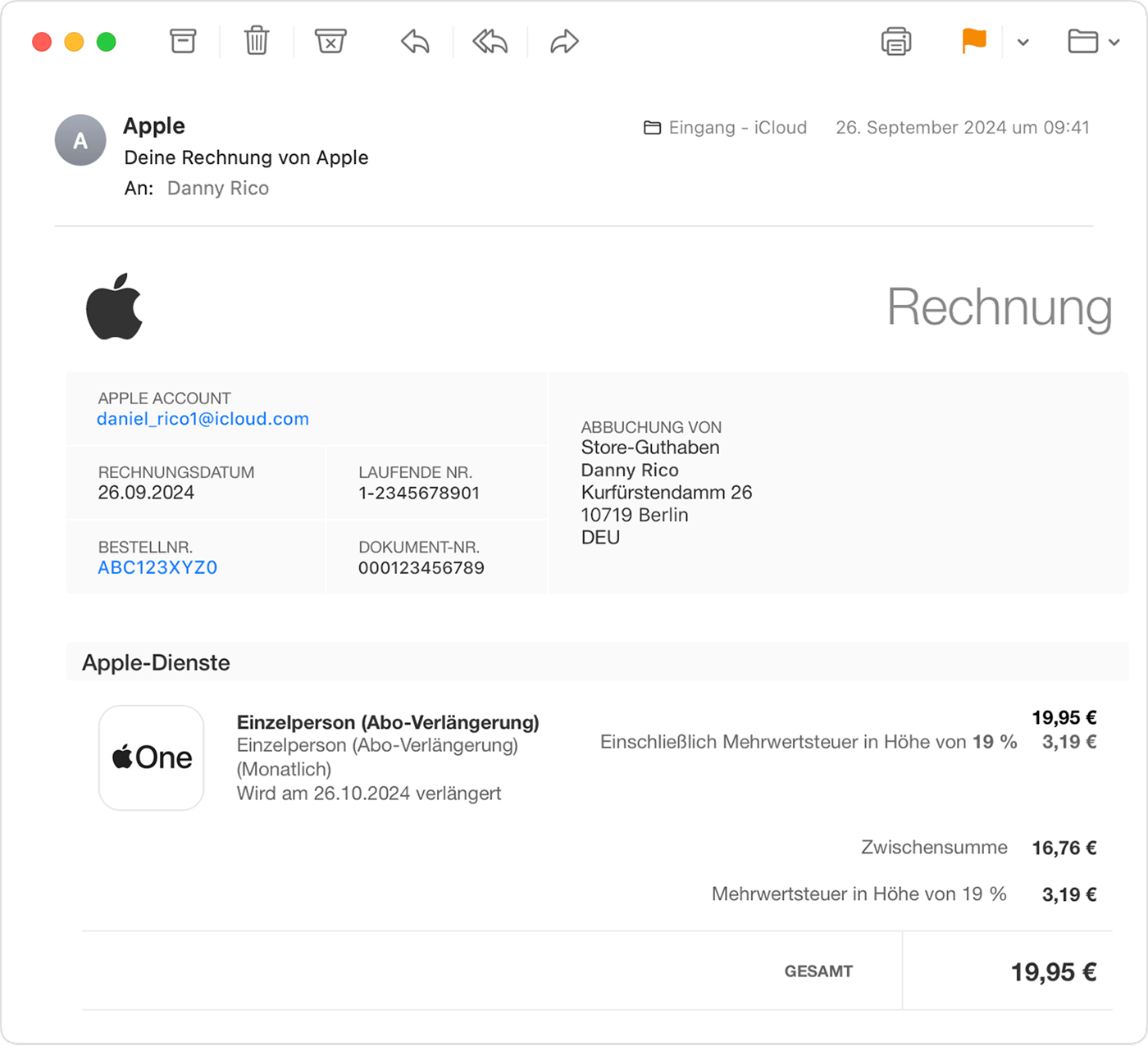
Task: Archive this email message
Action: [x=182, y=41]
